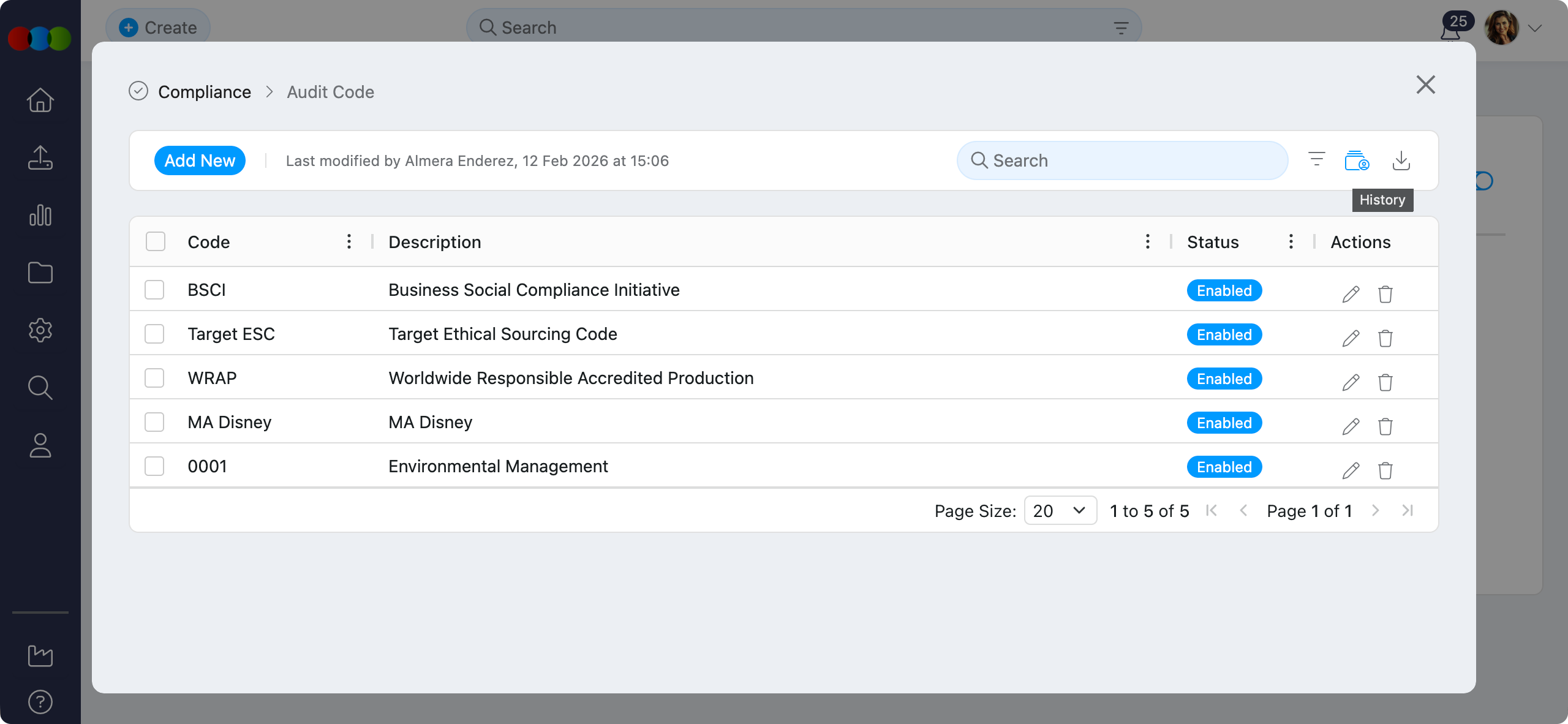Open the Code column options menu
Viewport: 1568px width, 724px height.
point(349,241)
